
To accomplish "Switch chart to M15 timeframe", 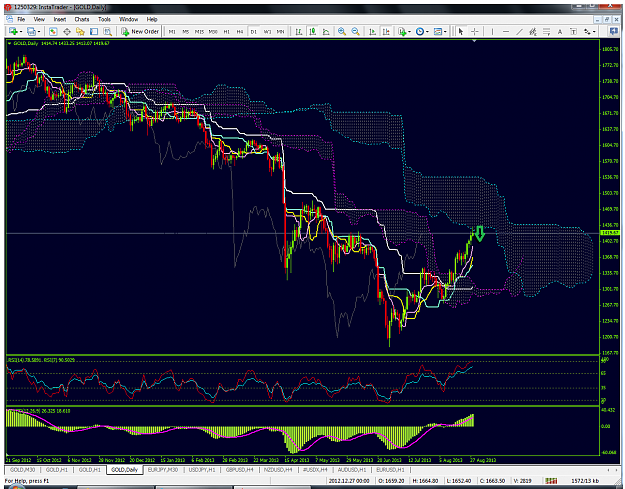I will pos(199,31).
